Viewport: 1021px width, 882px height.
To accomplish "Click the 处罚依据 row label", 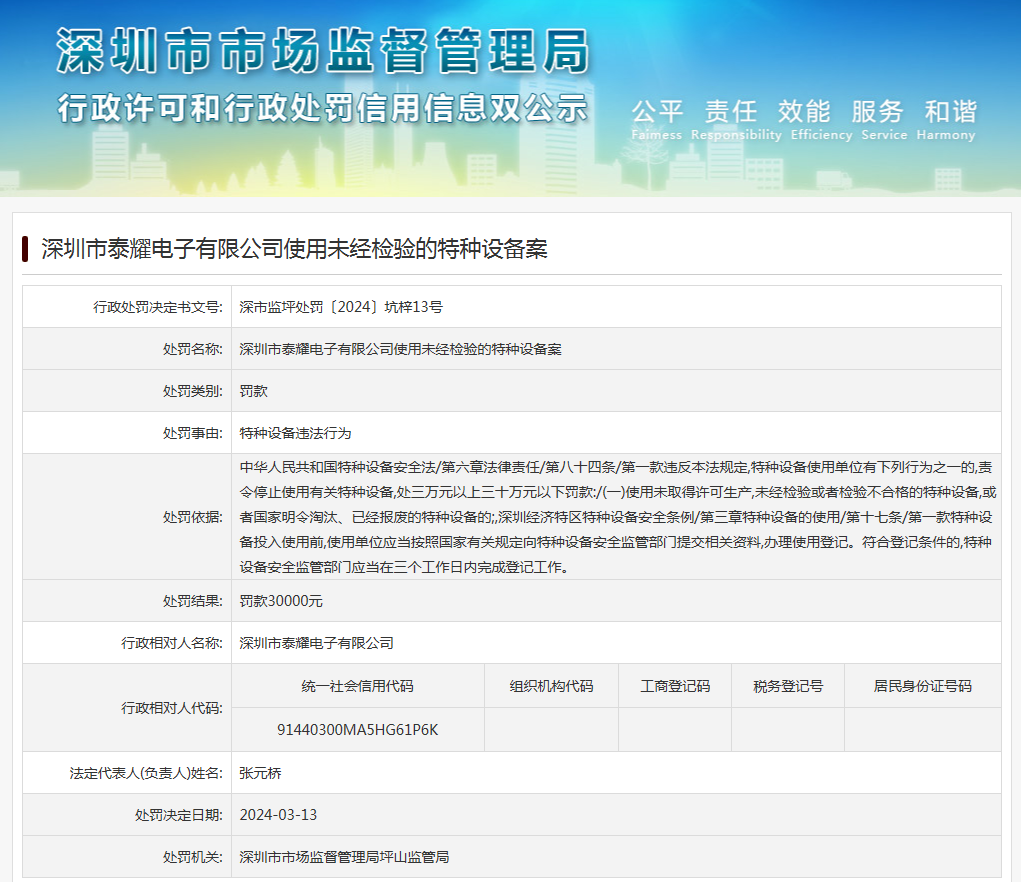I will tap(192, 517).
